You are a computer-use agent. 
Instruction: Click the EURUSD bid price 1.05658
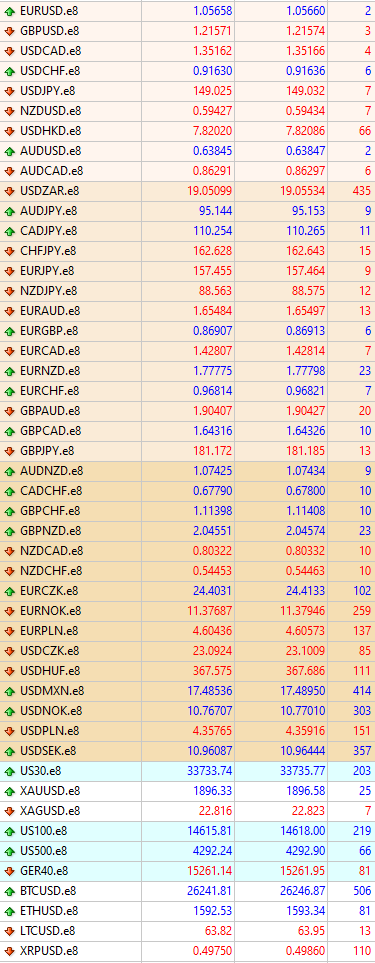212,11
